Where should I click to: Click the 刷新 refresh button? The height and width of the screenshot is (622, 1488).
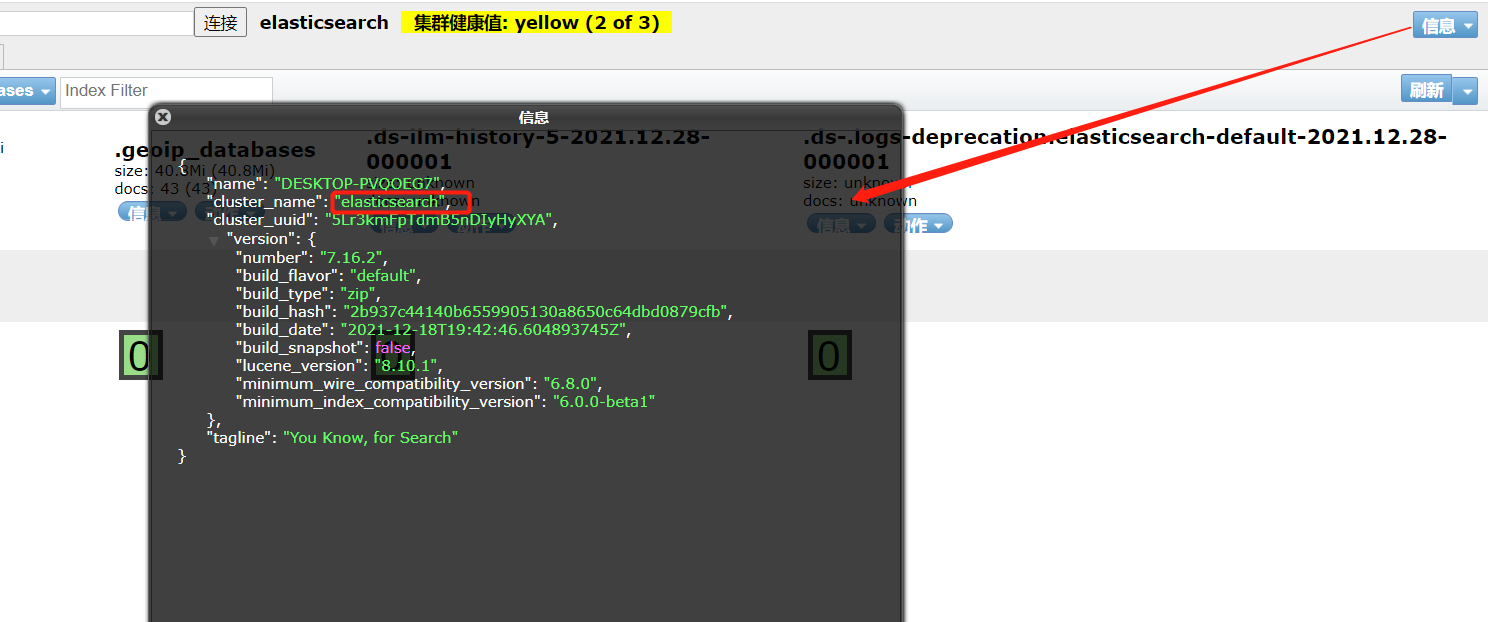point(1426,90)
